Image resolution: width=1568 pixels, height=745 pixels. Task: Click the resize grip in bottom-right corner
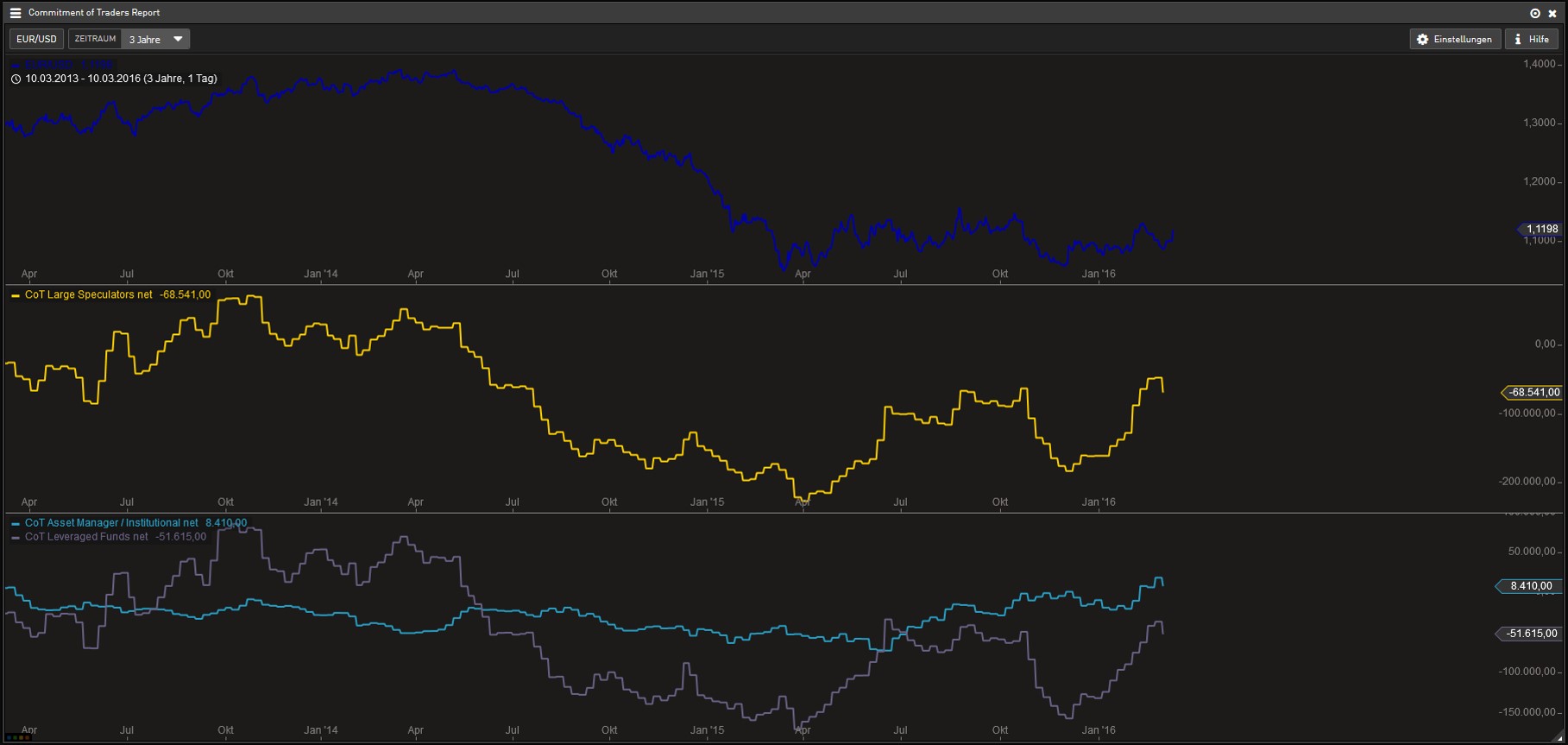point(1559,736)
